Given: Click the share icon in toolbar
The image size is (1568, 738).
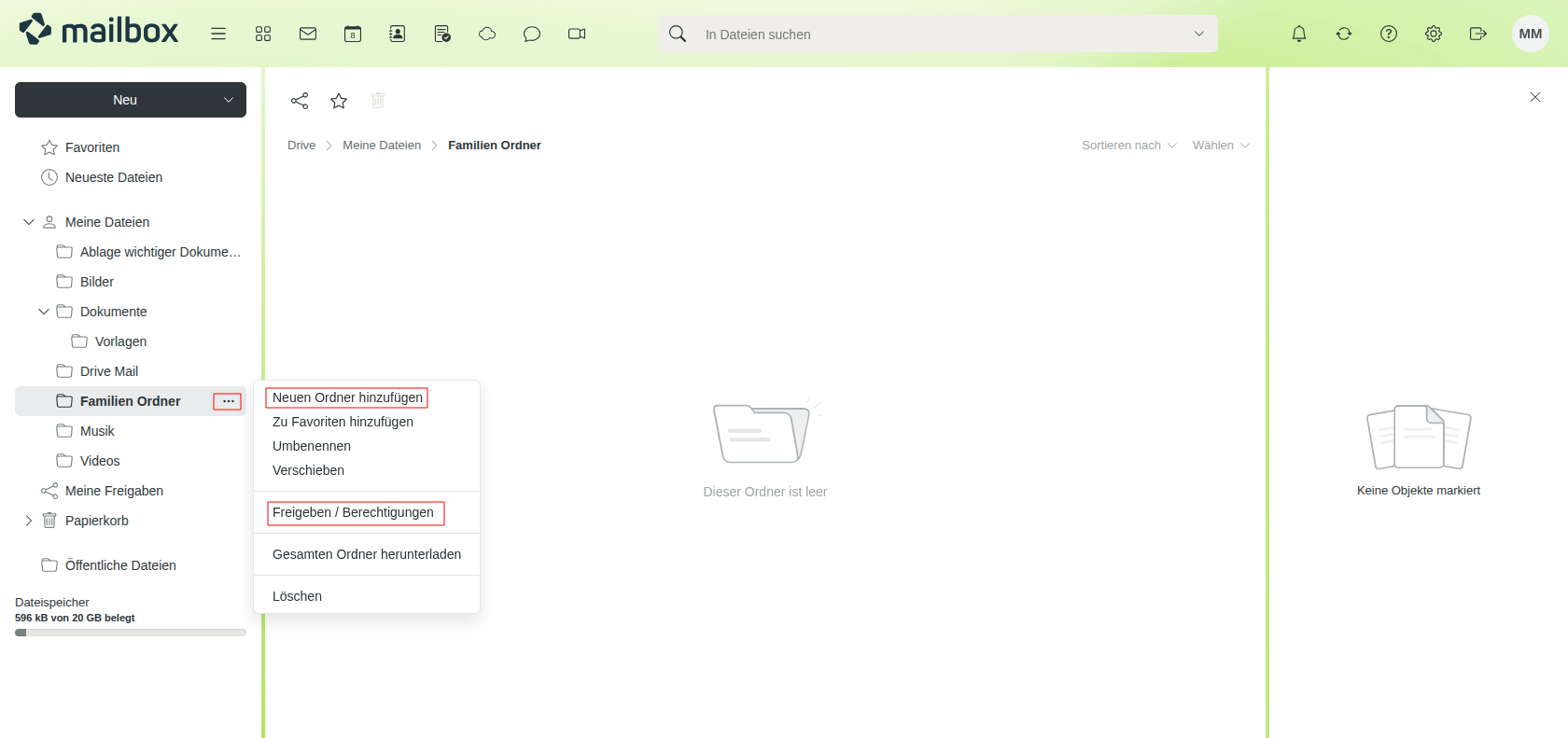Looking at the screenshot, I should point(300,101).
